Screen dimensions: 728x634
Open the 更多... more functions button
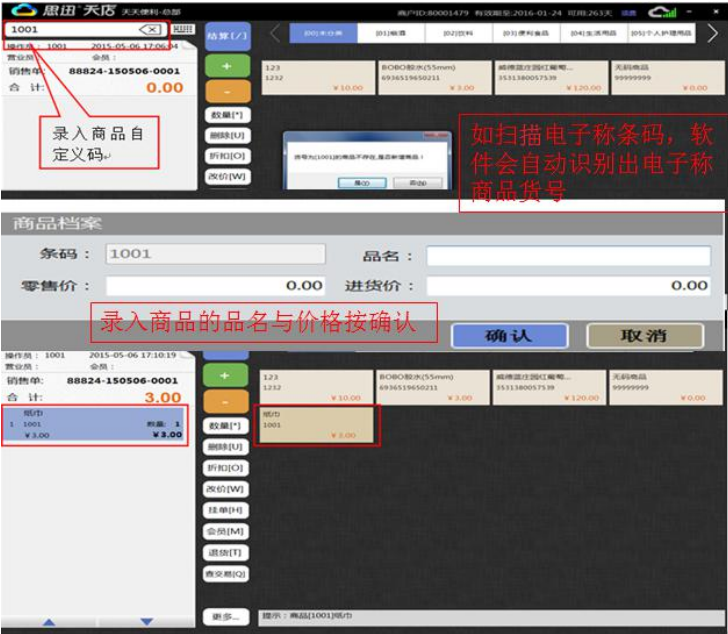coord(226,617)
